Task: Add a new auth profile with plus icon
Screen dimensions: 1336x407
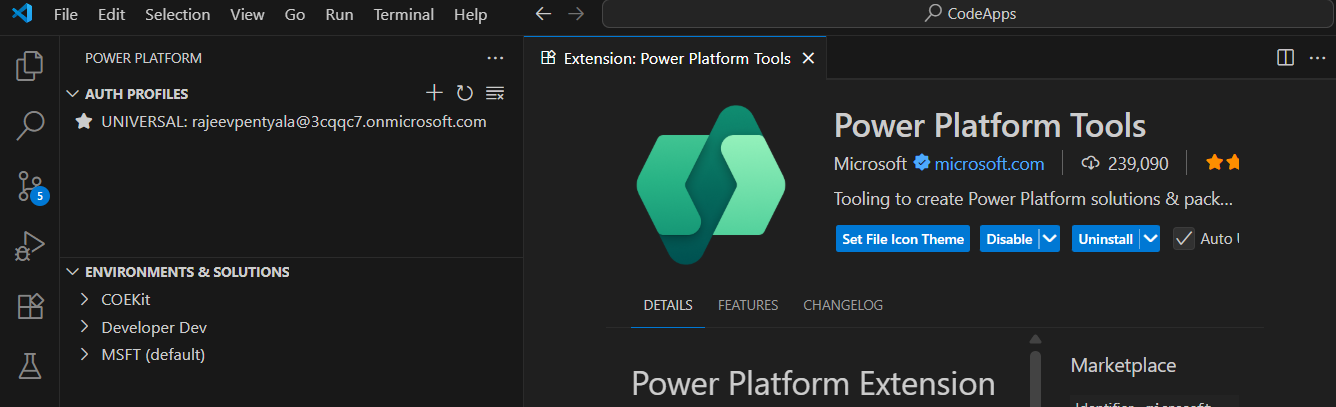Action: coord(434,93)
